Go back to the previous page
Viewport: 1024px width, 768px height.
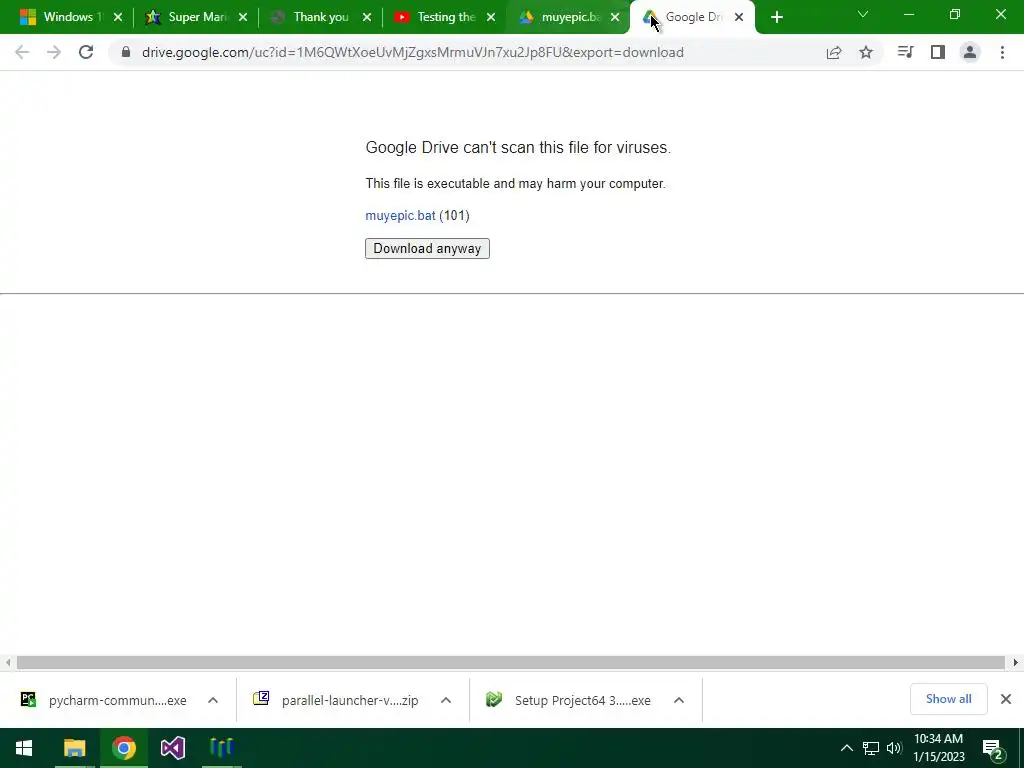[22, 52]
